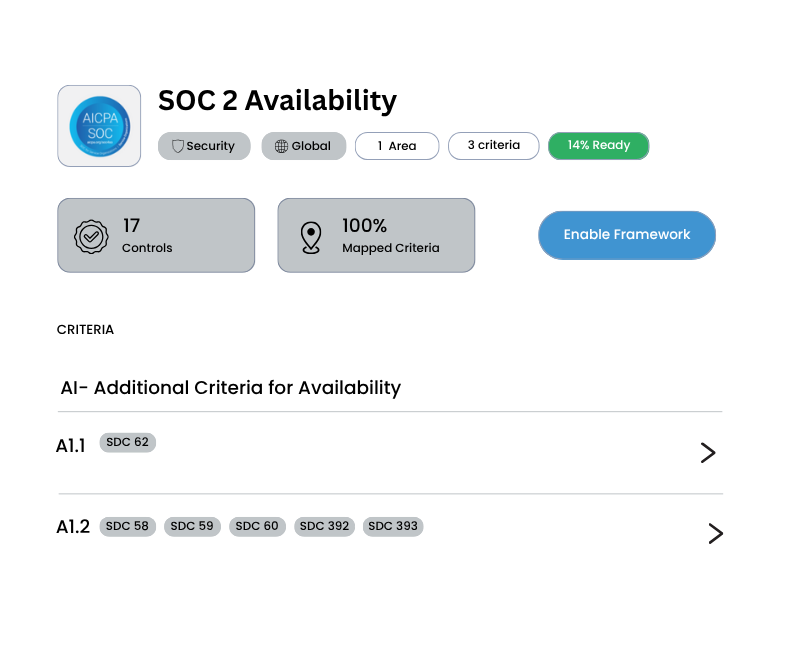Expand the A1.1 criteria row chevron
Image resolution: width=800 pixels, height=650 pixels.
(x=708, y=453)
